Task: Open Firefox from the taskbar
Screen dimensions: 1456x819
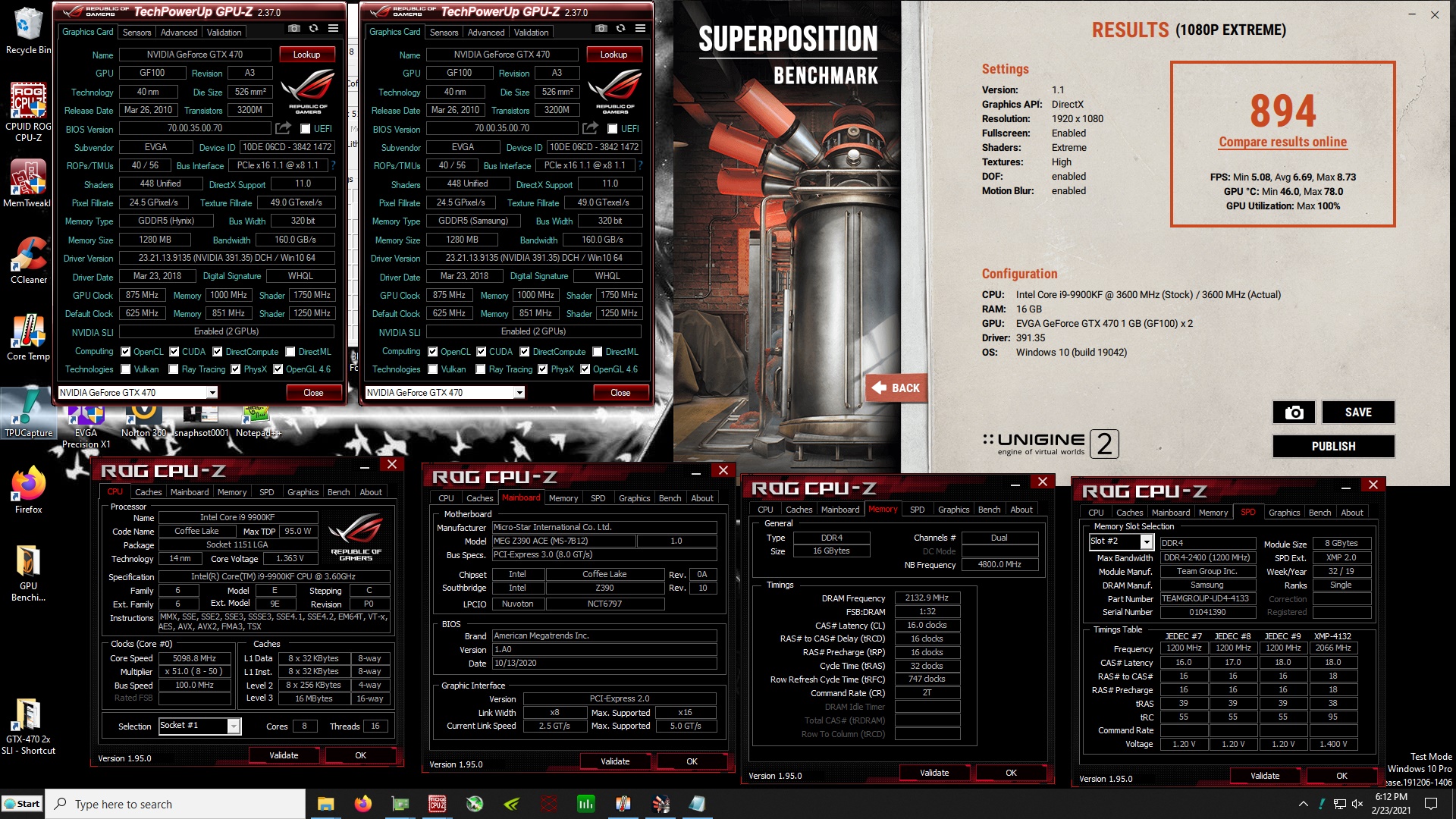Action: (362, 804)
